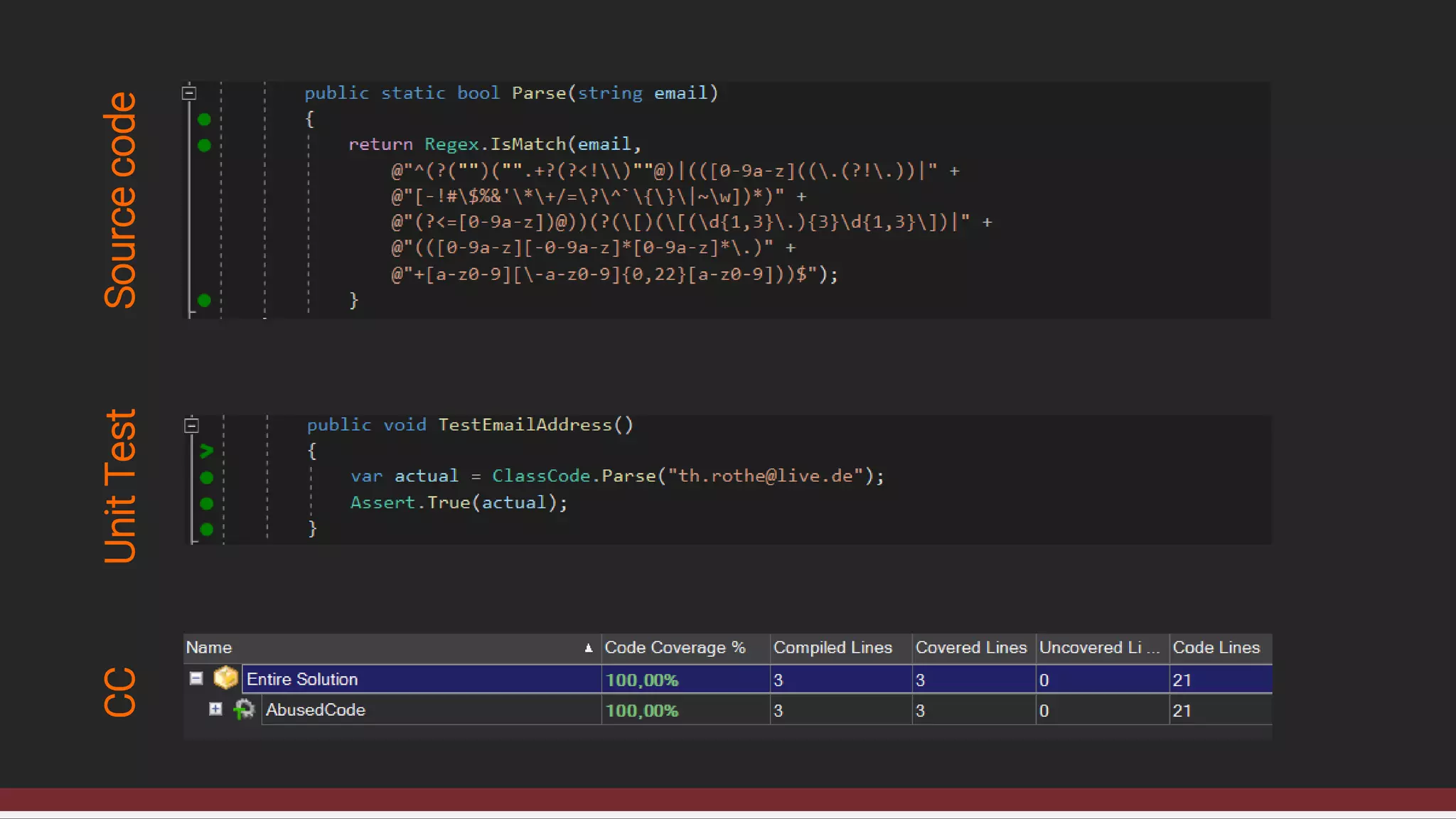
Task: Click 100,00% coverage for AbusedCode
Action: 641,711
